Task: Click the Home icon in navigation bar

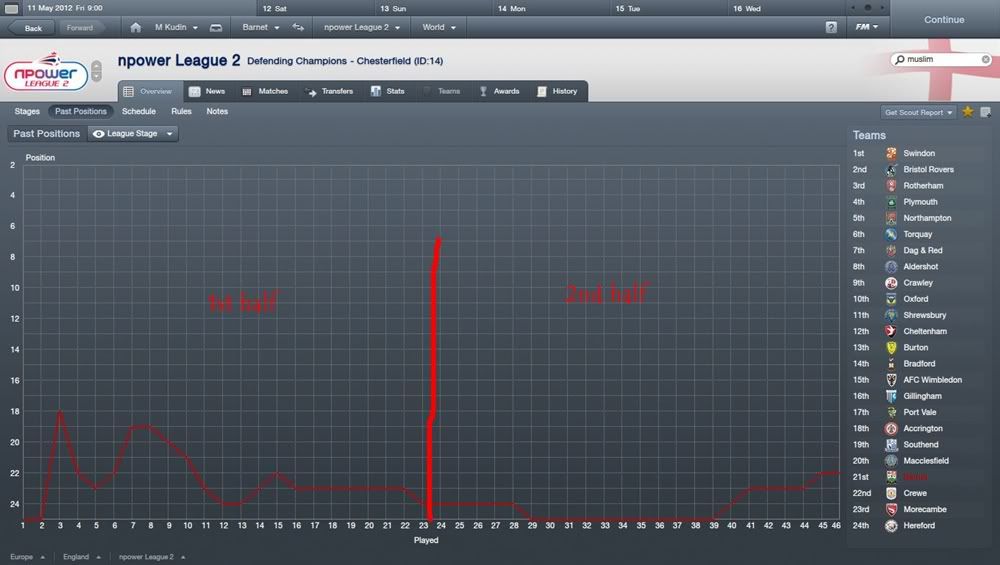Action: [135, 27]
